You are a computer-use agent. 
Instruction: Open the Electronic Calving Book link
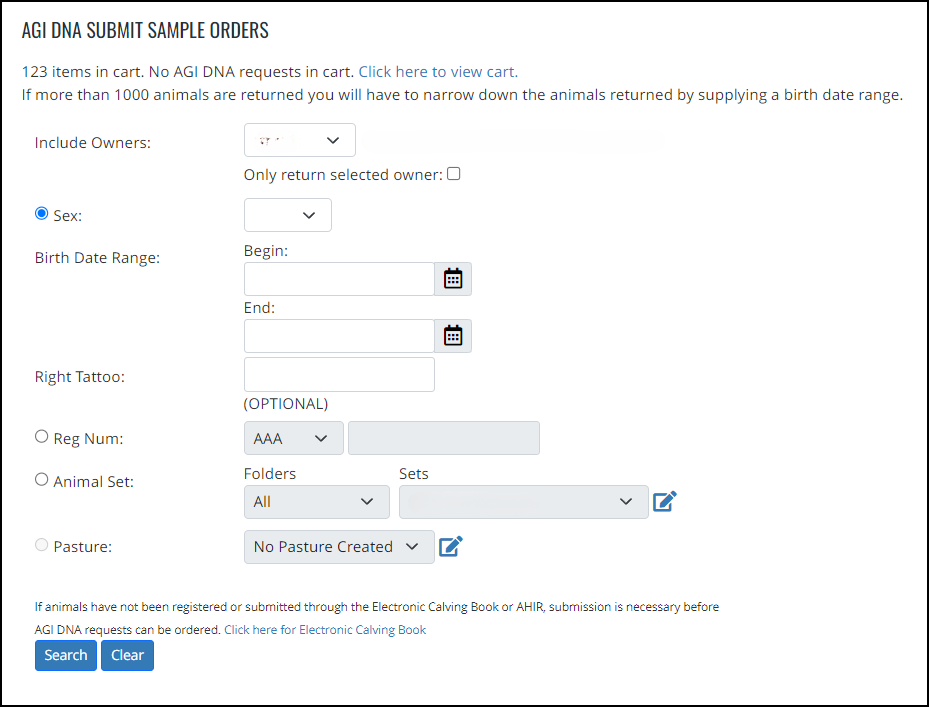click(x=325, y=630)
